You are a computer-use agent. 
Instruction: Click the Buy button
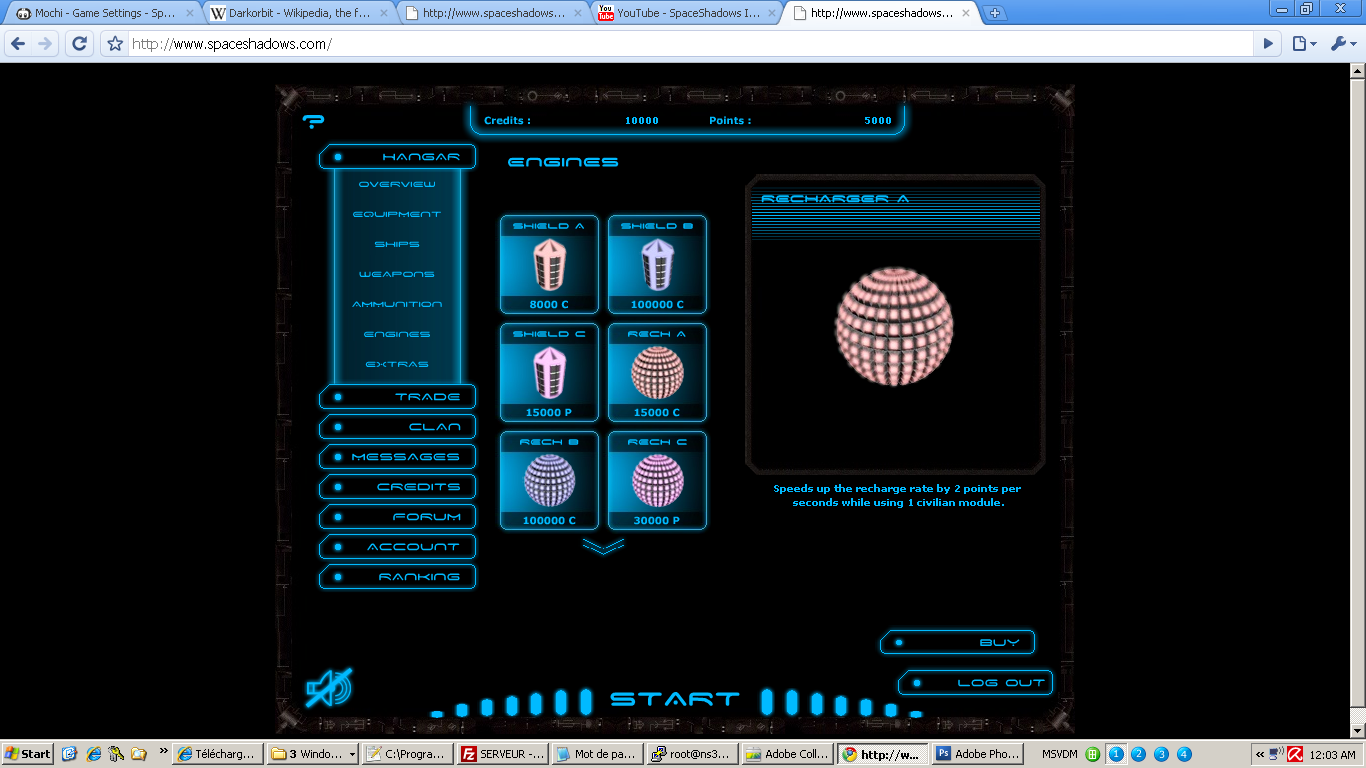click(957, 642)
